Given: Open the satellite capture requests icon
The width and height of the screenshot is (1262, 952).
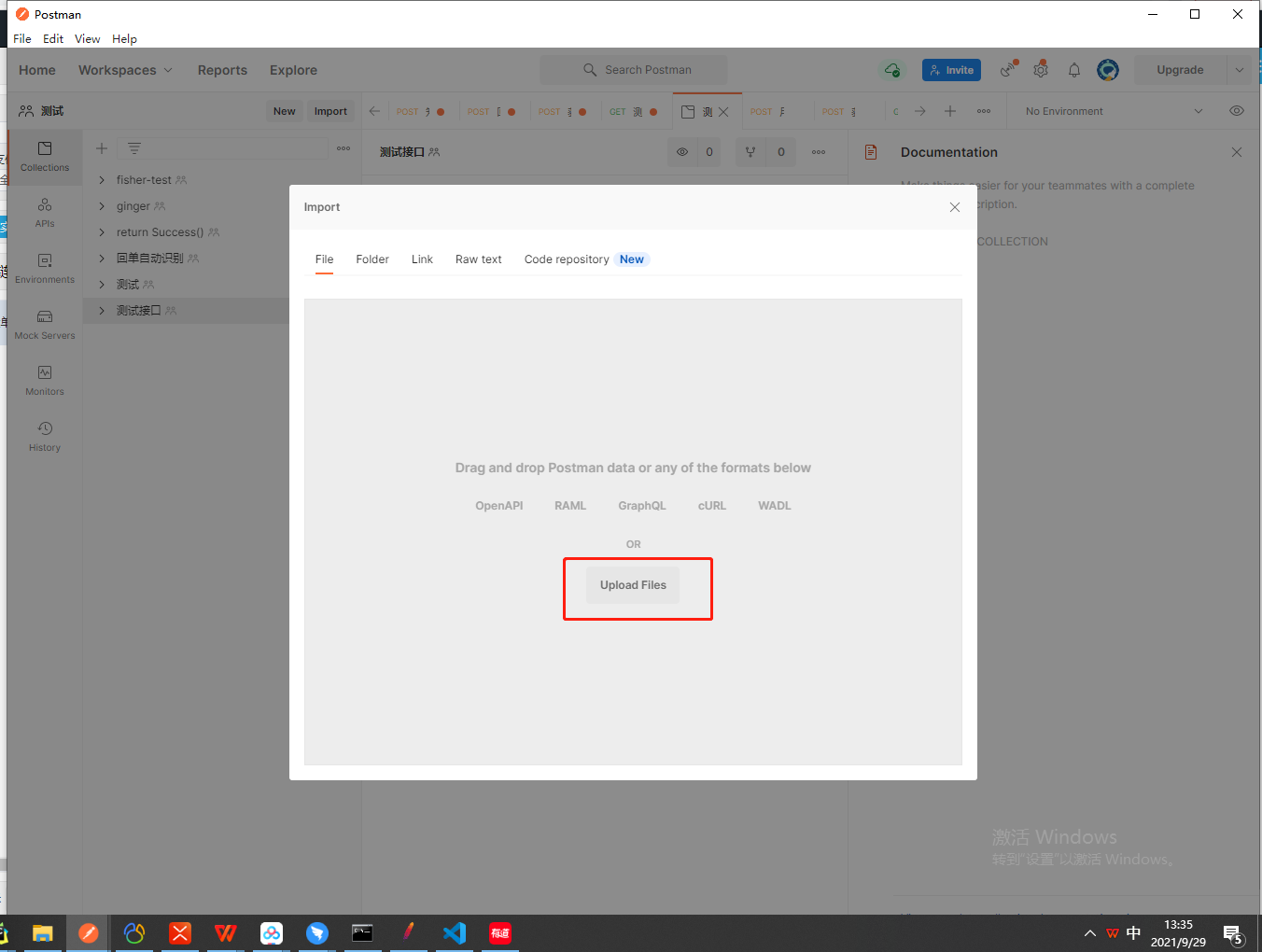Looking at the screenshot, I should click(x=1008, y=70).
